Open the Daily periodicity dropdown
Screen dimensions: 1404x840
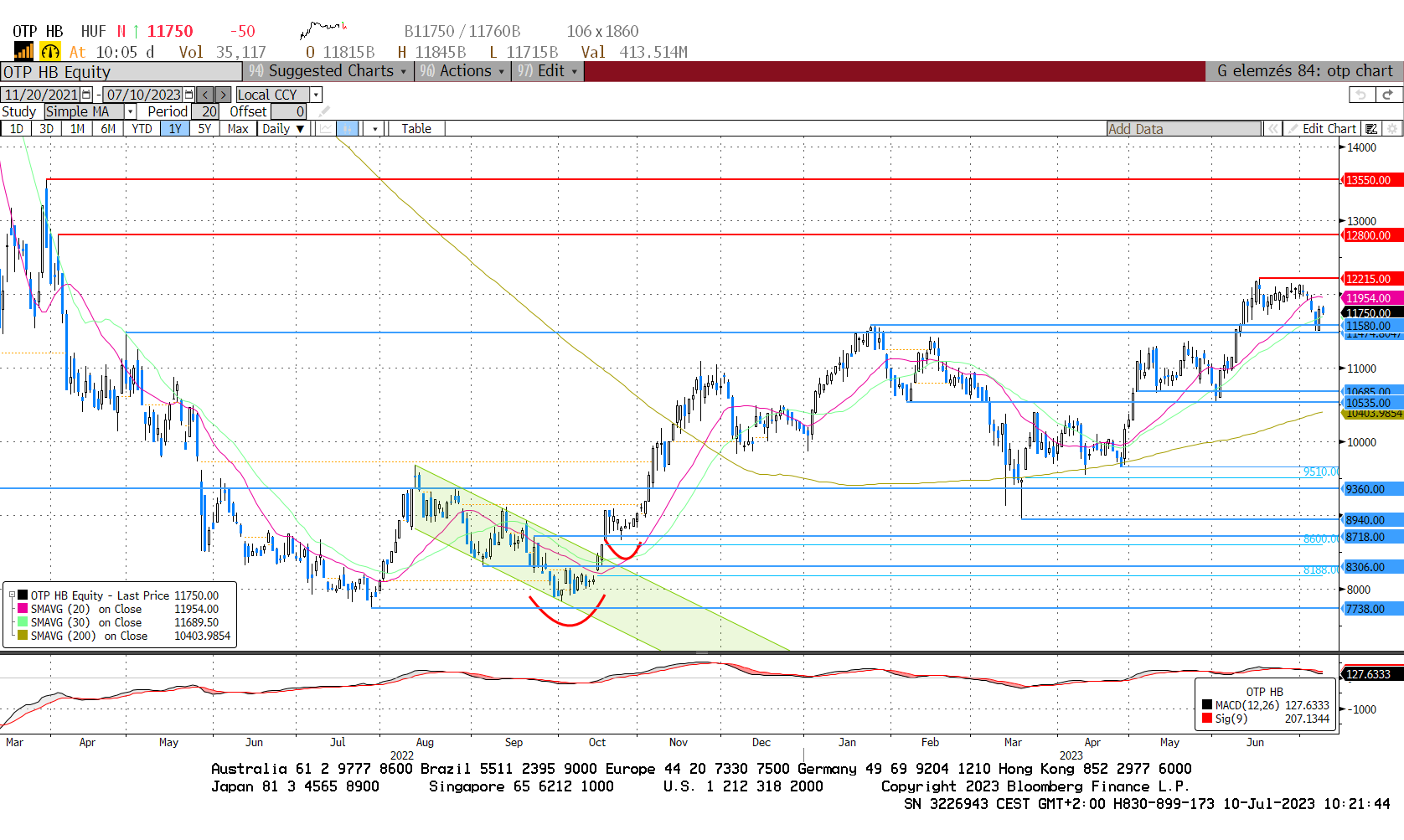(x=283, y=128)
